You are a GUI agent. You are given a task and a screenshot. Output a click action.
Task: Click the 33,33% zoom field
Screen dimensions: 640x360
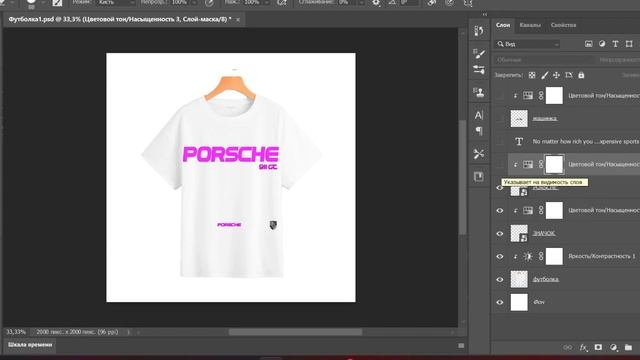(16, 332)
